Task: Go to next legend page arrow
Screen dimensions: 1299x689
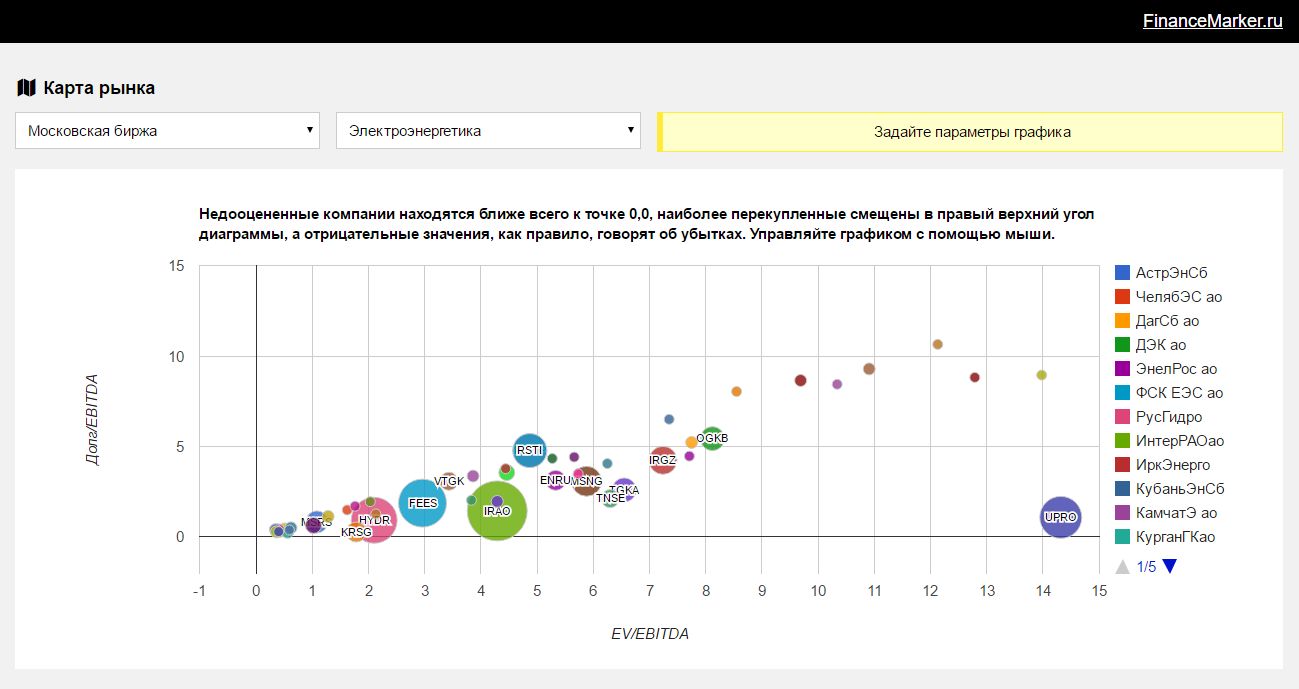Action: [x=1170, y=566]
